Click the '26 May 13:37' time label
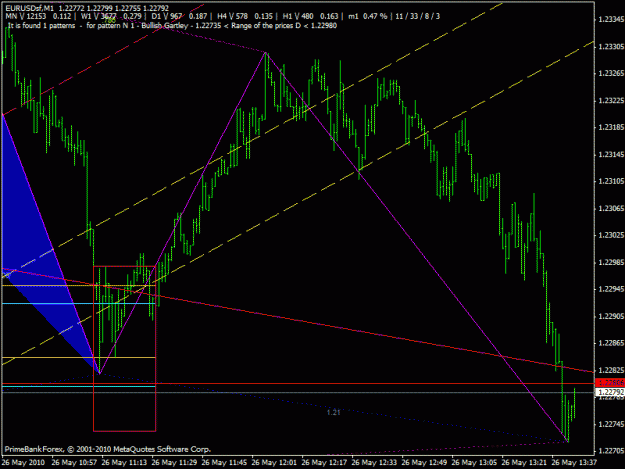Screen dimensions: 625x469 coord(574,463)
